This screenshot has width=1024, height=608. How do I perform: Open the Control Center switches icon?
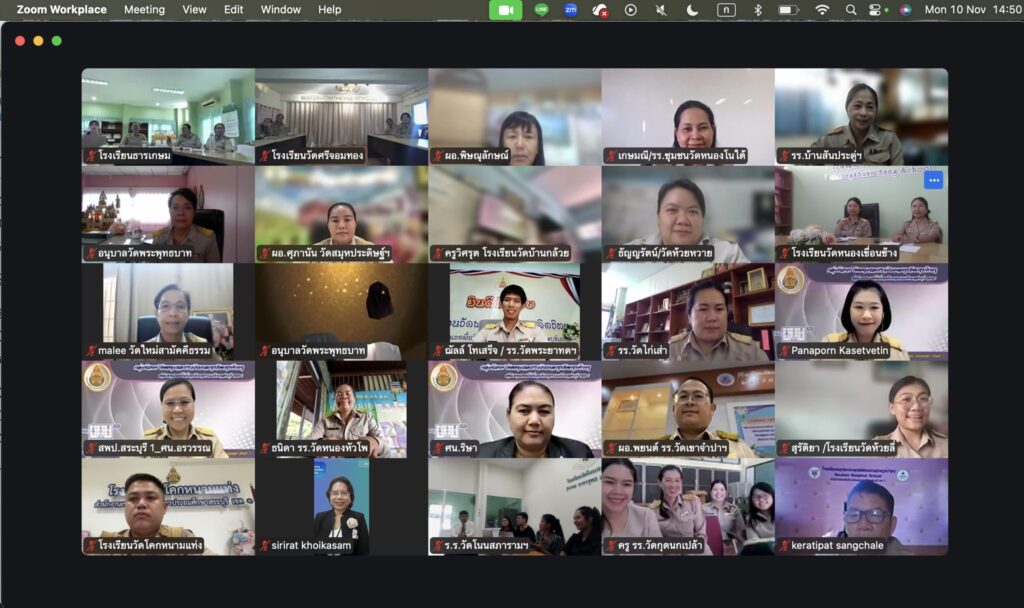point(878,10)
